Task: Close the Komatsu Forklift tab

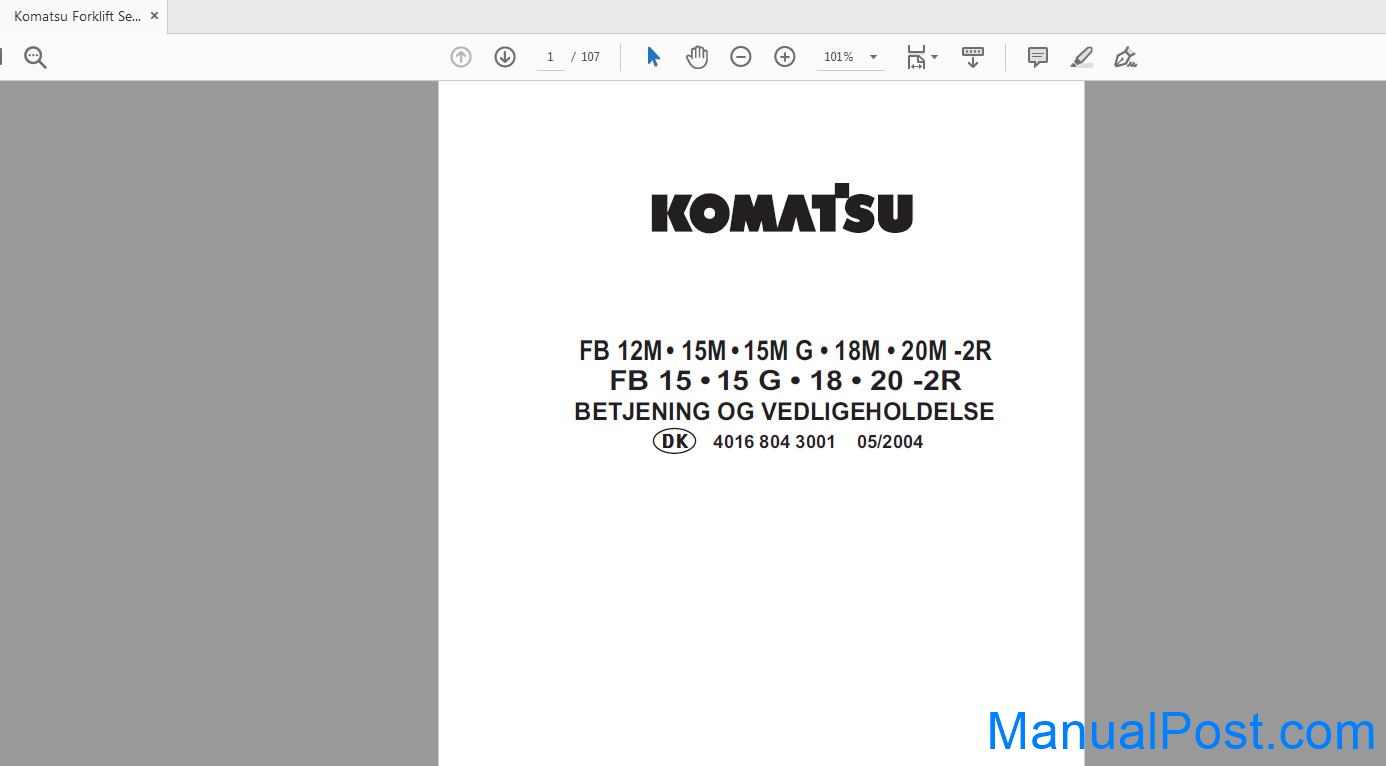Action: click(x=154, y=16)
